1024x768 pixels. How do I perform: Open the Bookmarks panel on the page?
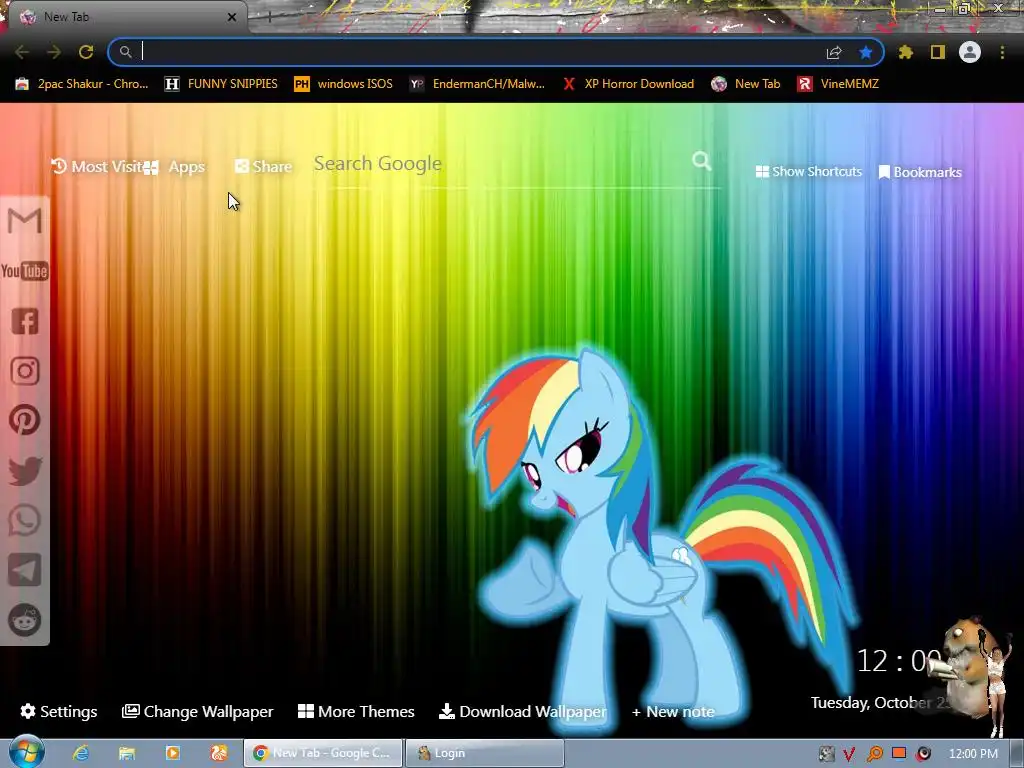[x=920, y=172]
